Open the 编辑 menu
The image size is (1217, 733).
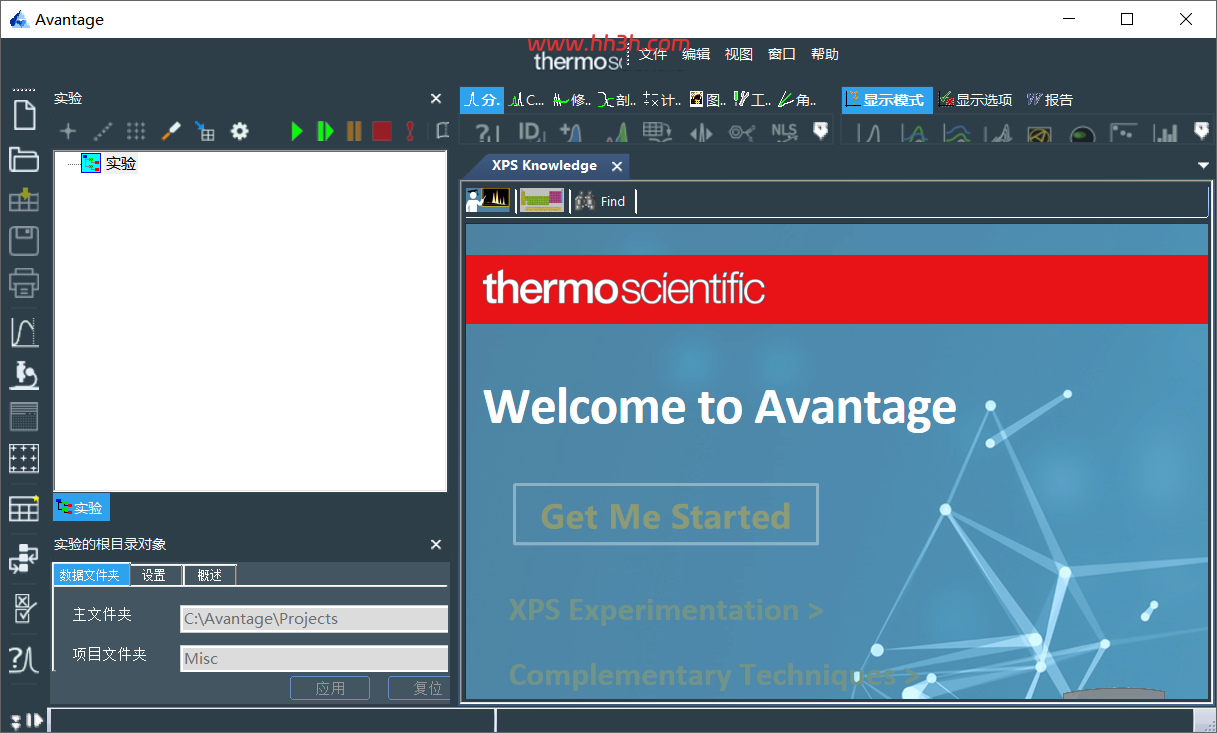click(696, 54)
